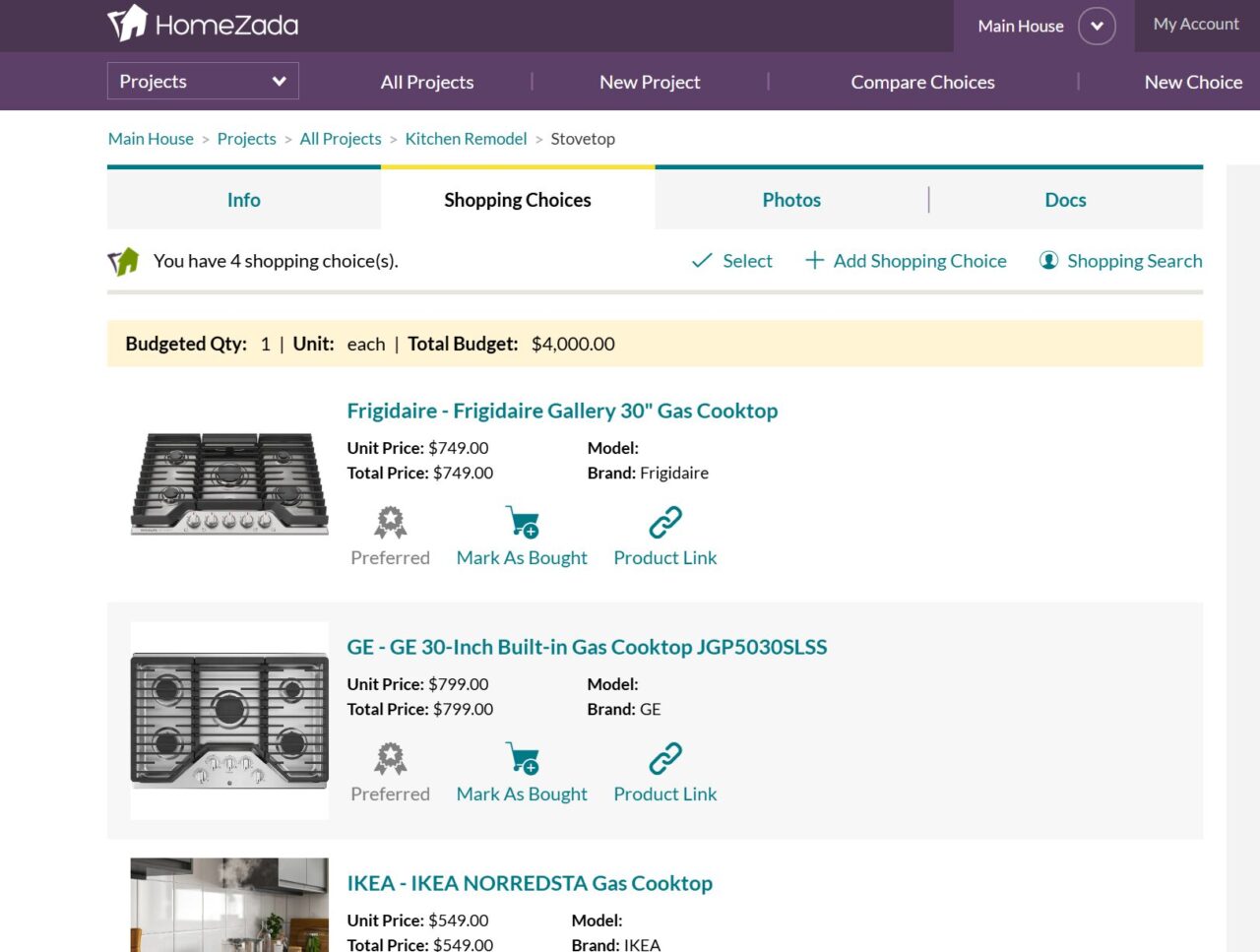
Task: Switch to the Shopping Choices tab
Action: [518, 200]
